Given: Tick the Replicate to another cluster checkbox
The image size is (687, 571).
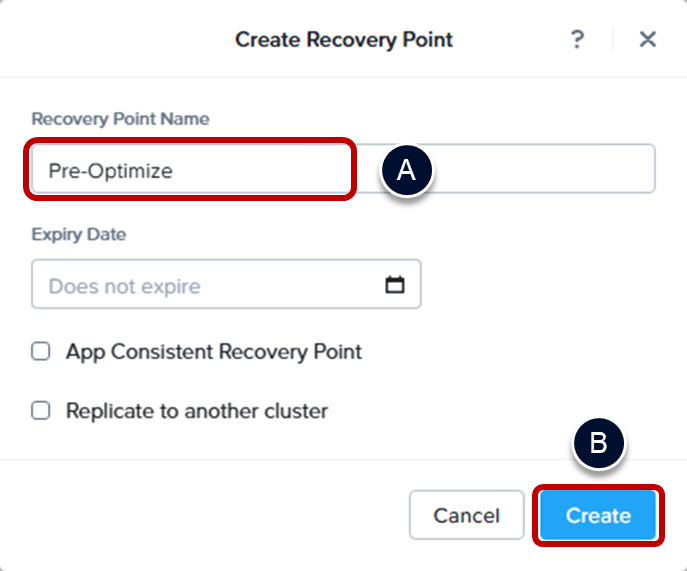Looking at the screenshot, I should coord(41,411).
